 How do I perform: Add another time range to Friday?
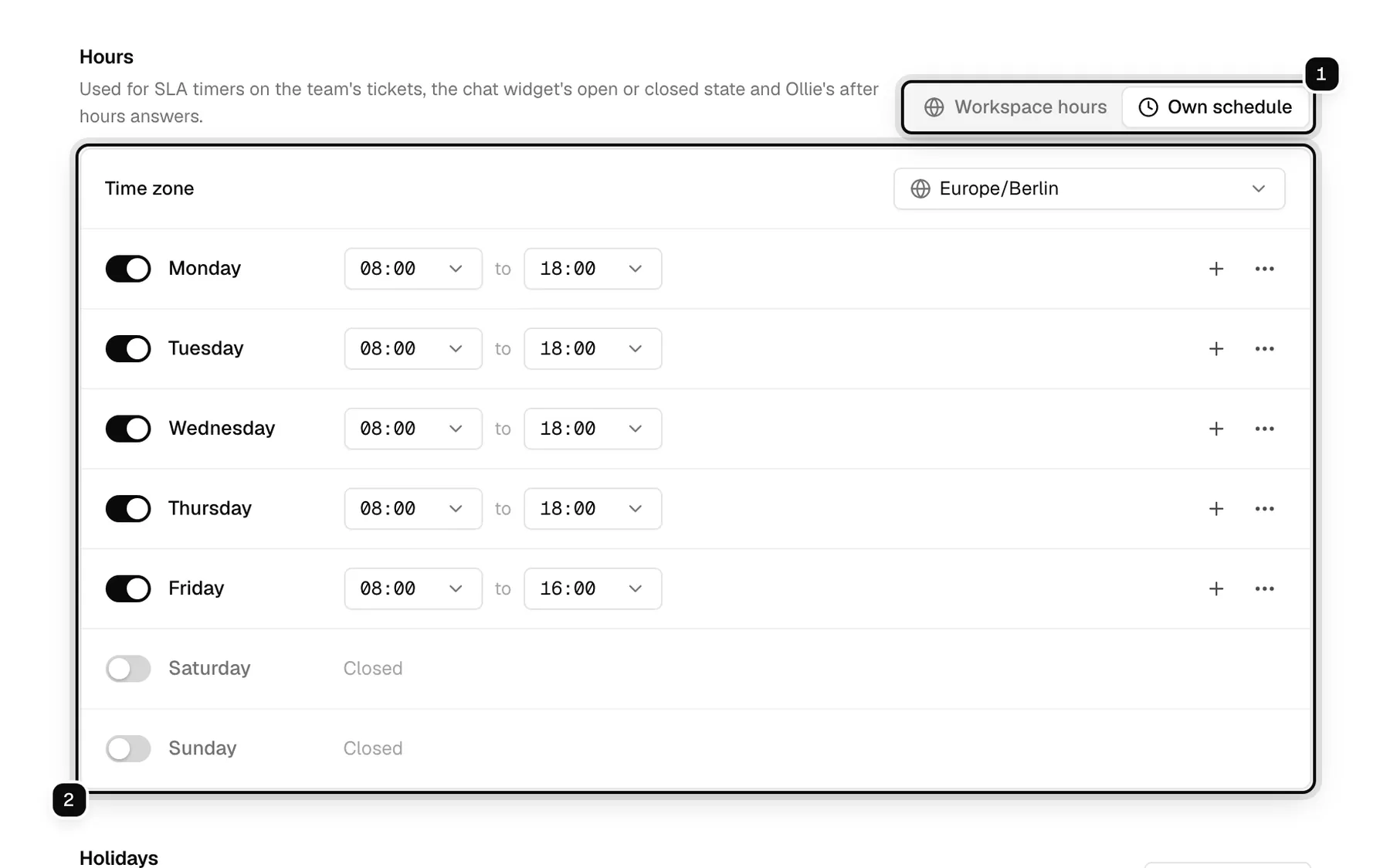coord(1215,588)
